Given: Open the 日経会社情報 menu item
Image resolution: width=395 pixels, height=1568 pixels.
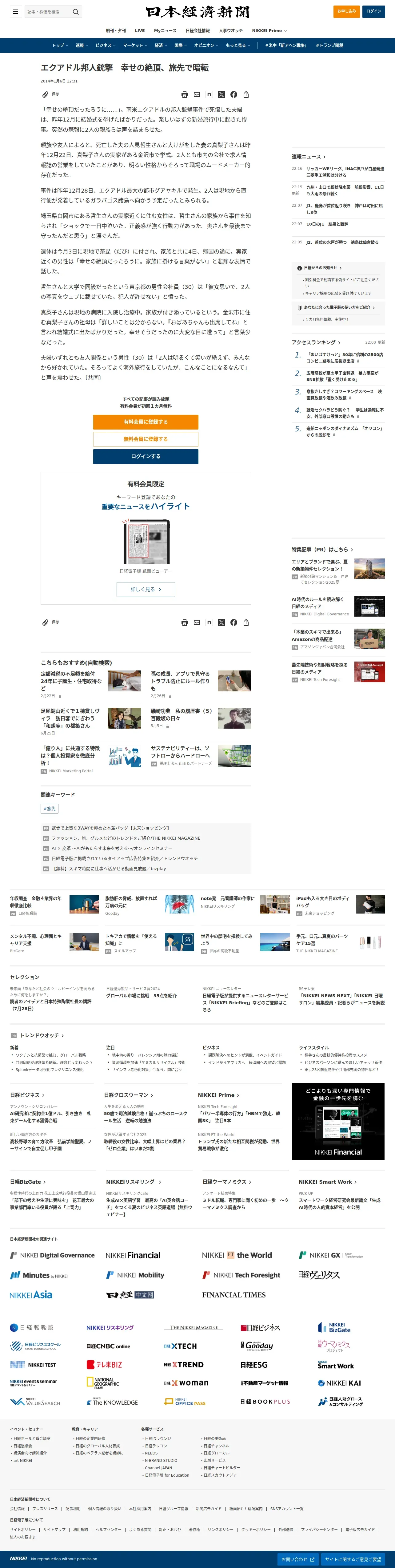Looking at the screenshot, I should coord(198,30).
